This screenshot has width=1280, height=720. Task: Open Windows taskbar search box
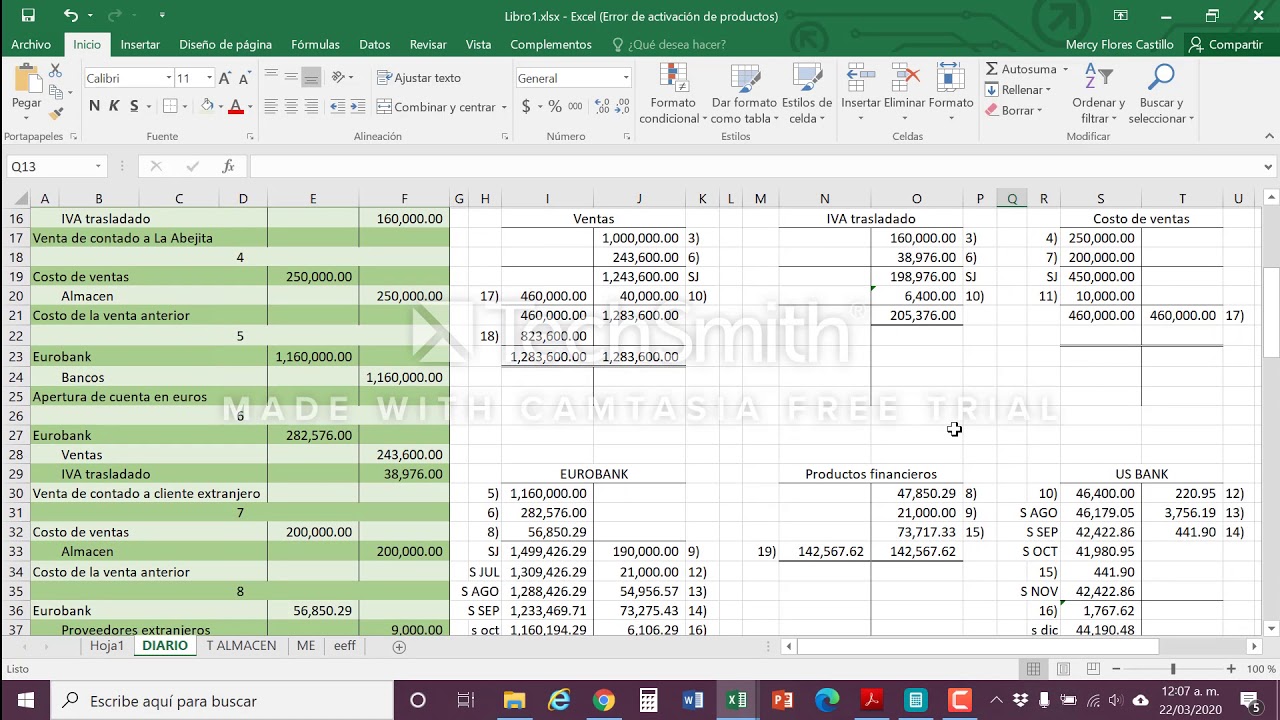(222, 701)
